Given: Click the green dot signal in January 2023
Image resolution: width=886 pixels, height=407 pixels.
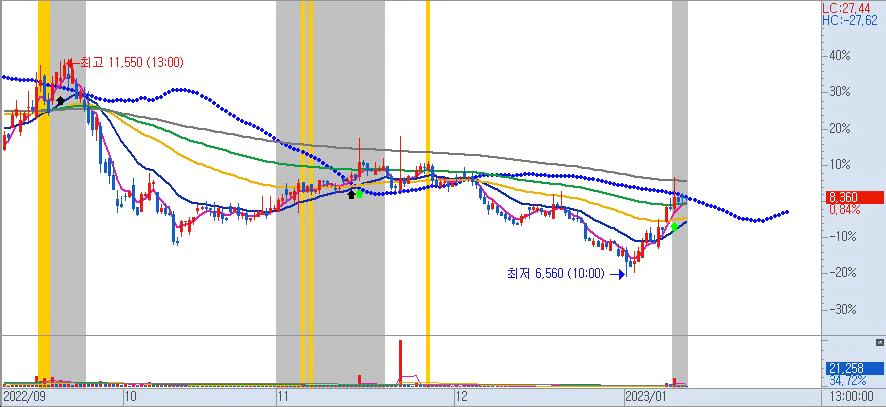Looking at the screenshot, I should [x=674, y=227].
